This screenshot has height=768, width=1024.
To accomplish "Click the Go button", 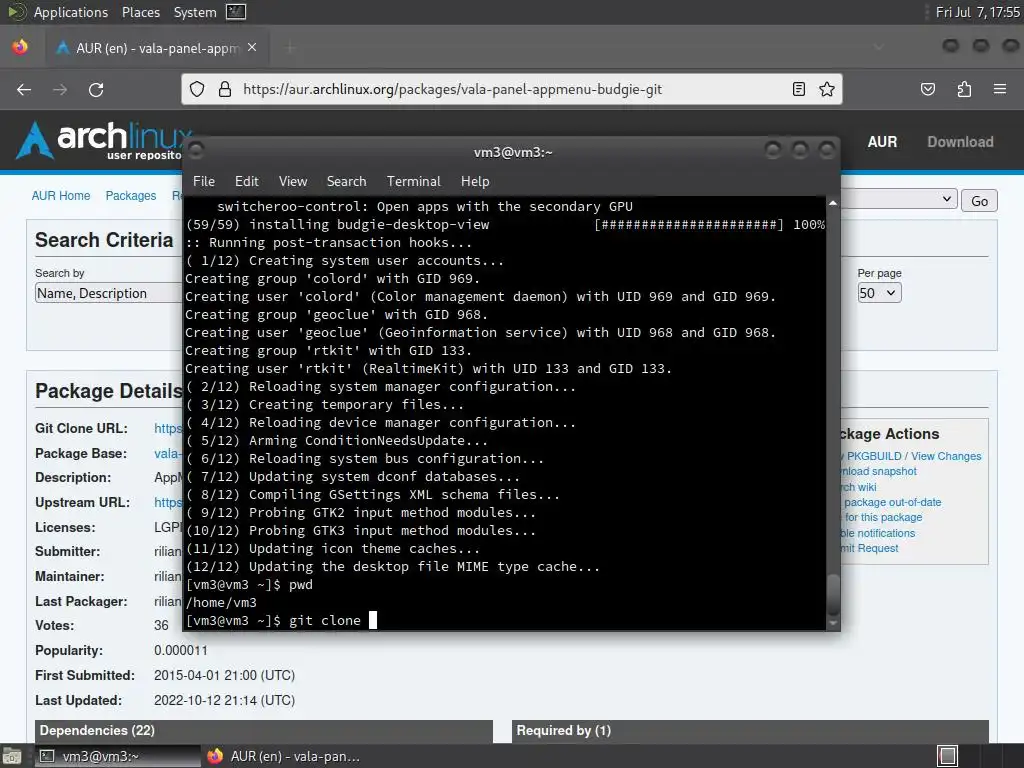I will pos(979,200).
